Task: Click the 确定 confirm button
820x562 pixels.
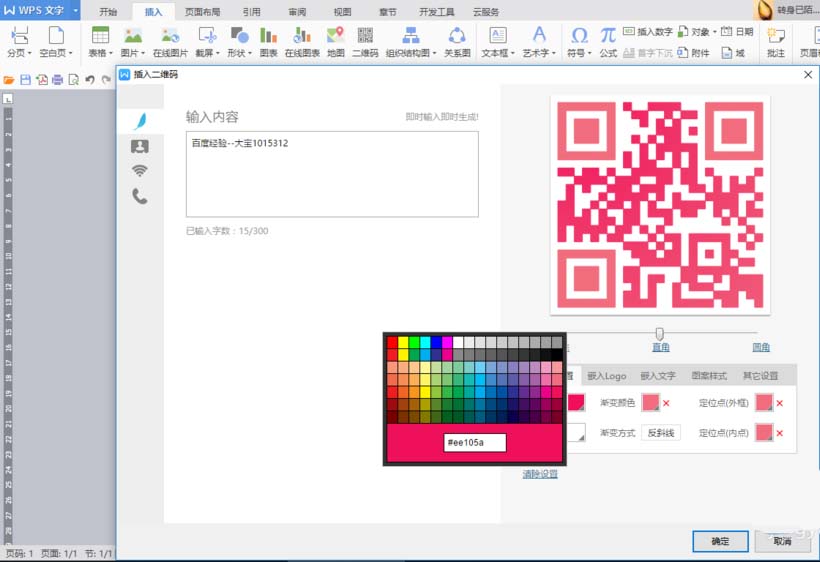Action: click(720, 541)
